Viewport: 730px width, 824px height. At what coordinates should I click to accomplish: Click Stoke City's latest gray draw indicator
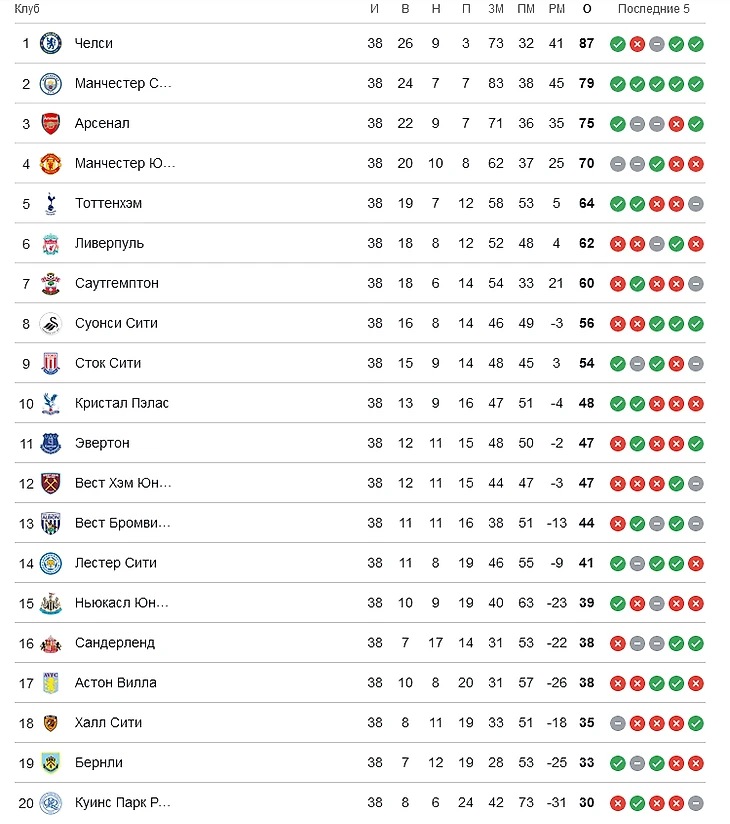(696, 363)
